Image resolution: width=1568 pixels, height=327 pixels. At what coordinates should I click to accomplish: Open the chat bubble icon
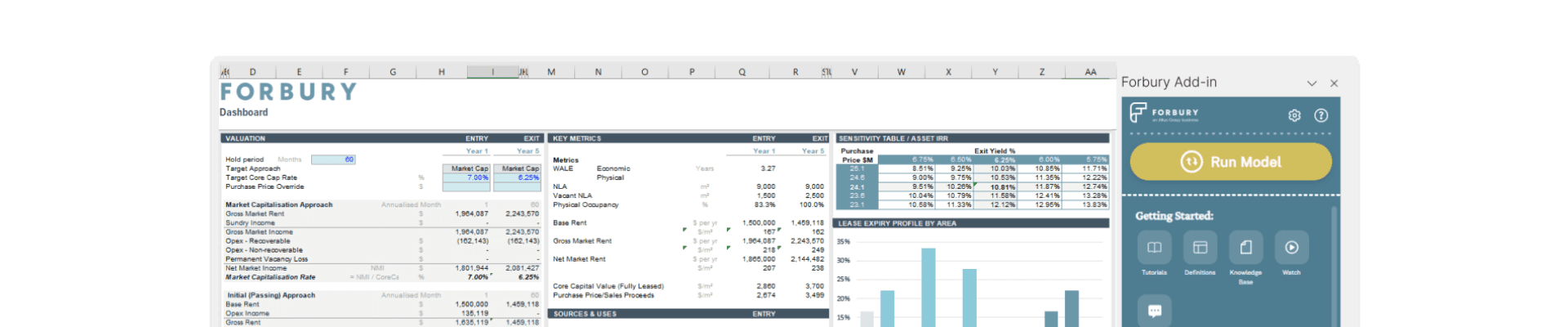pos(1154,311)
